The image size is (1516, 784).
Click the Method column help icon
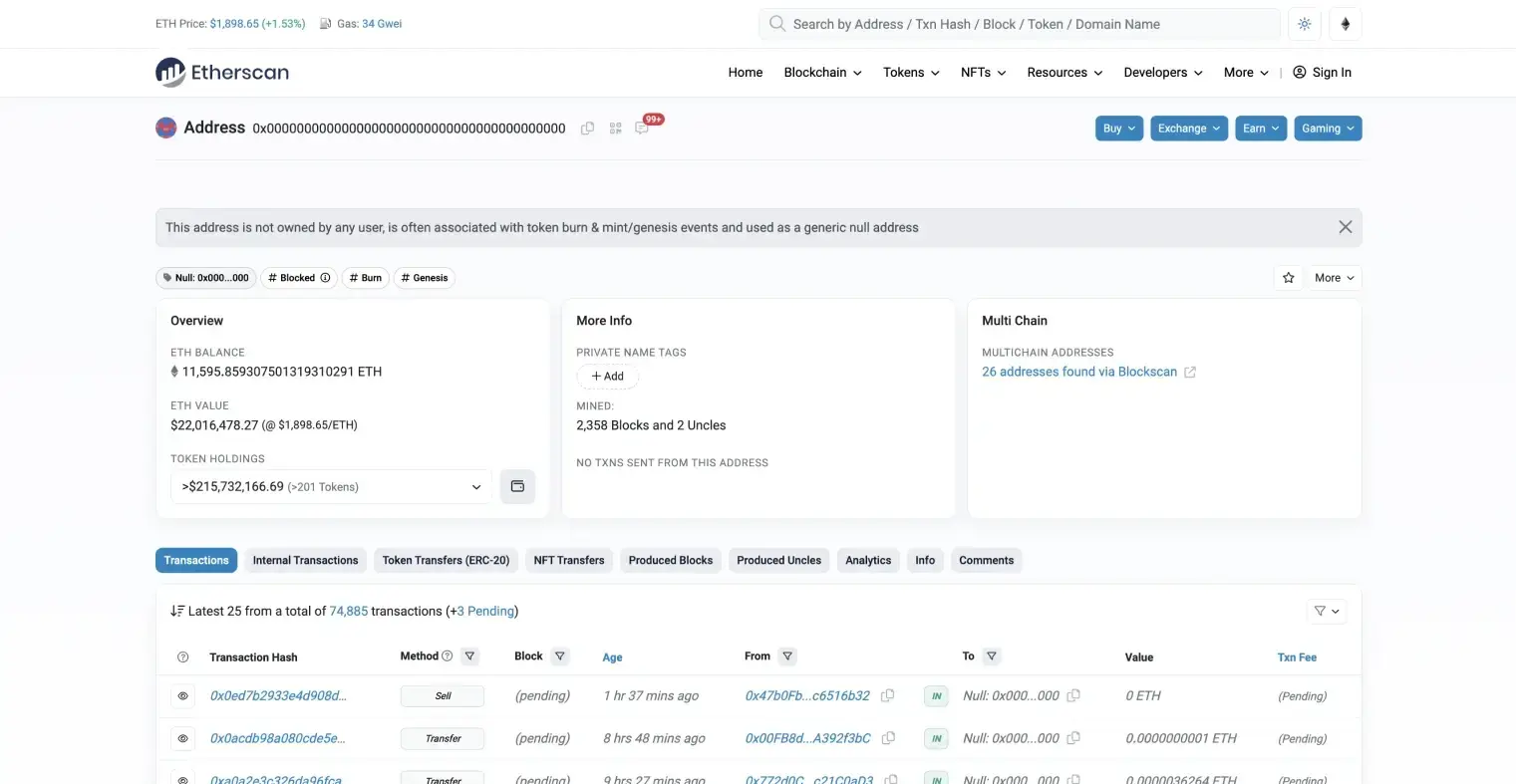tap(447, 655)
